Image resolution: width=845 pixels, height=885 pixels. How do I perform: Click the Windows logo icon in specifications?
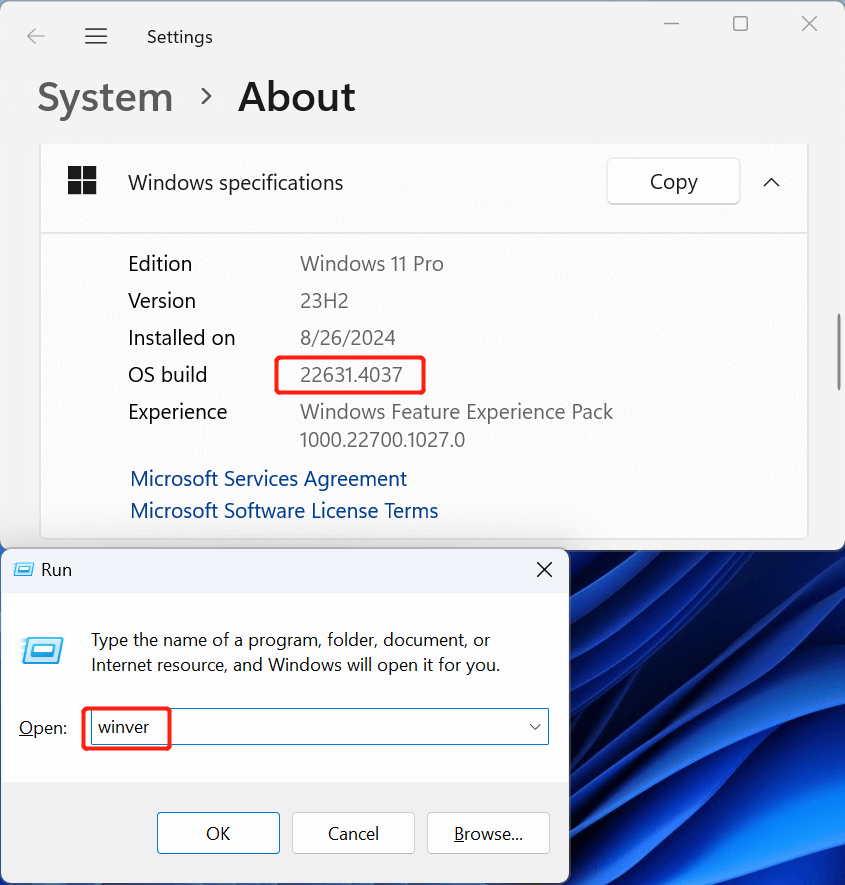coord(82,181)
